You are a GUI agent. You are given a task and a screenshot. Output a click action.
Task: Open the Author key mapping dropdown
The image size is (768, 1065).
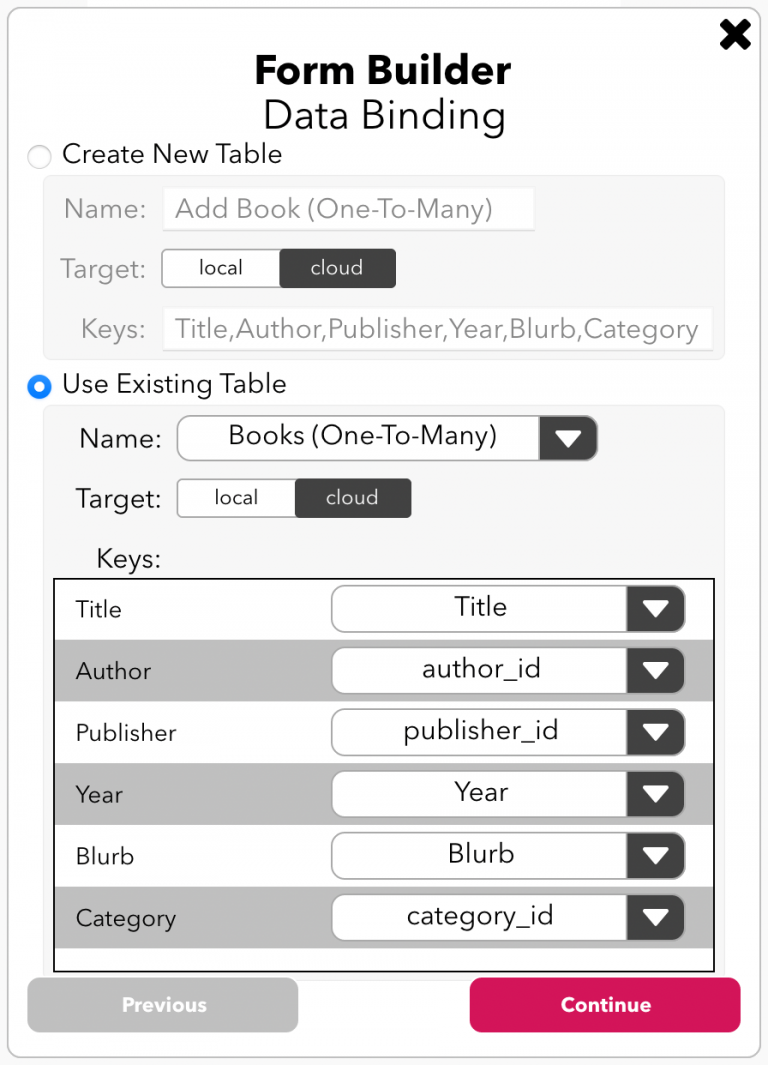pos(655,671)
